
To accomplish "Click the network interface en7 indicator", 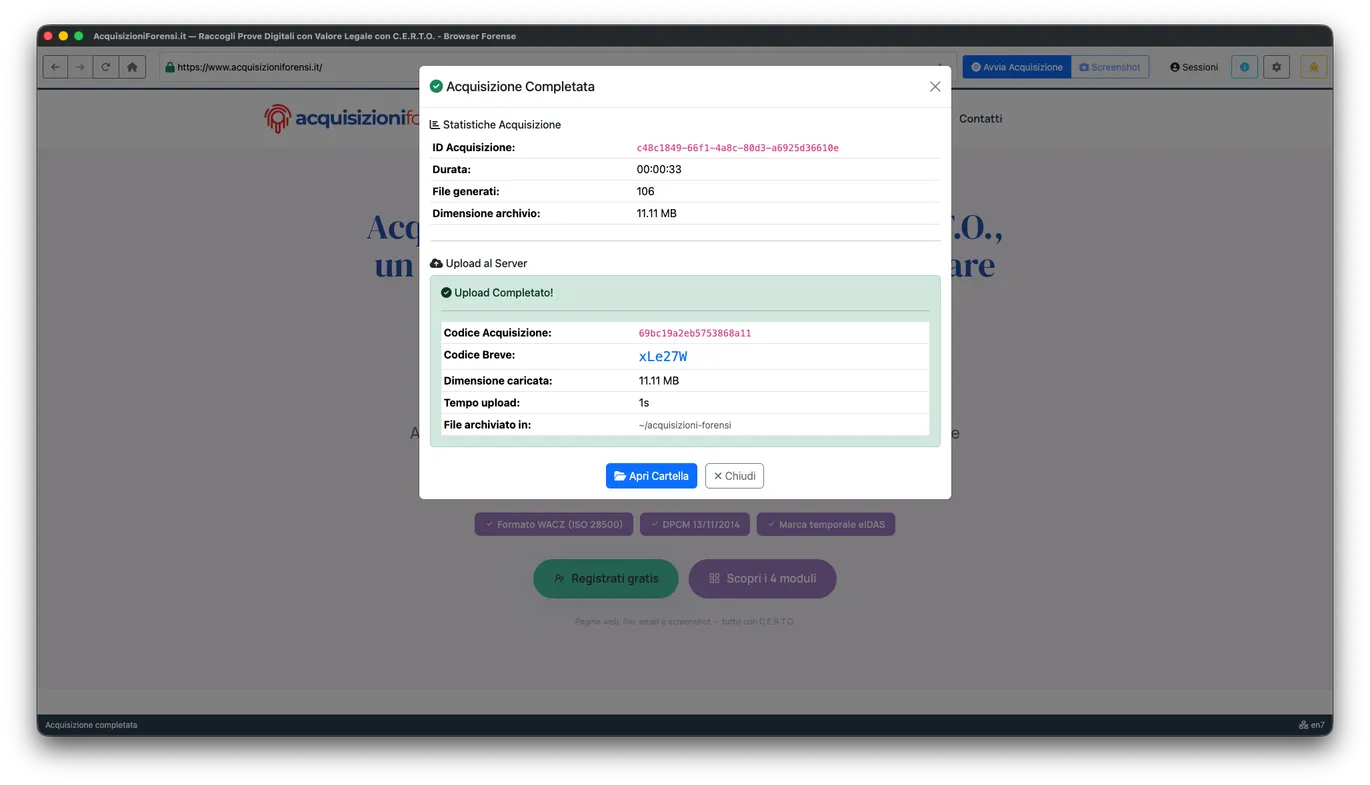I will [x=1311, y=724].
